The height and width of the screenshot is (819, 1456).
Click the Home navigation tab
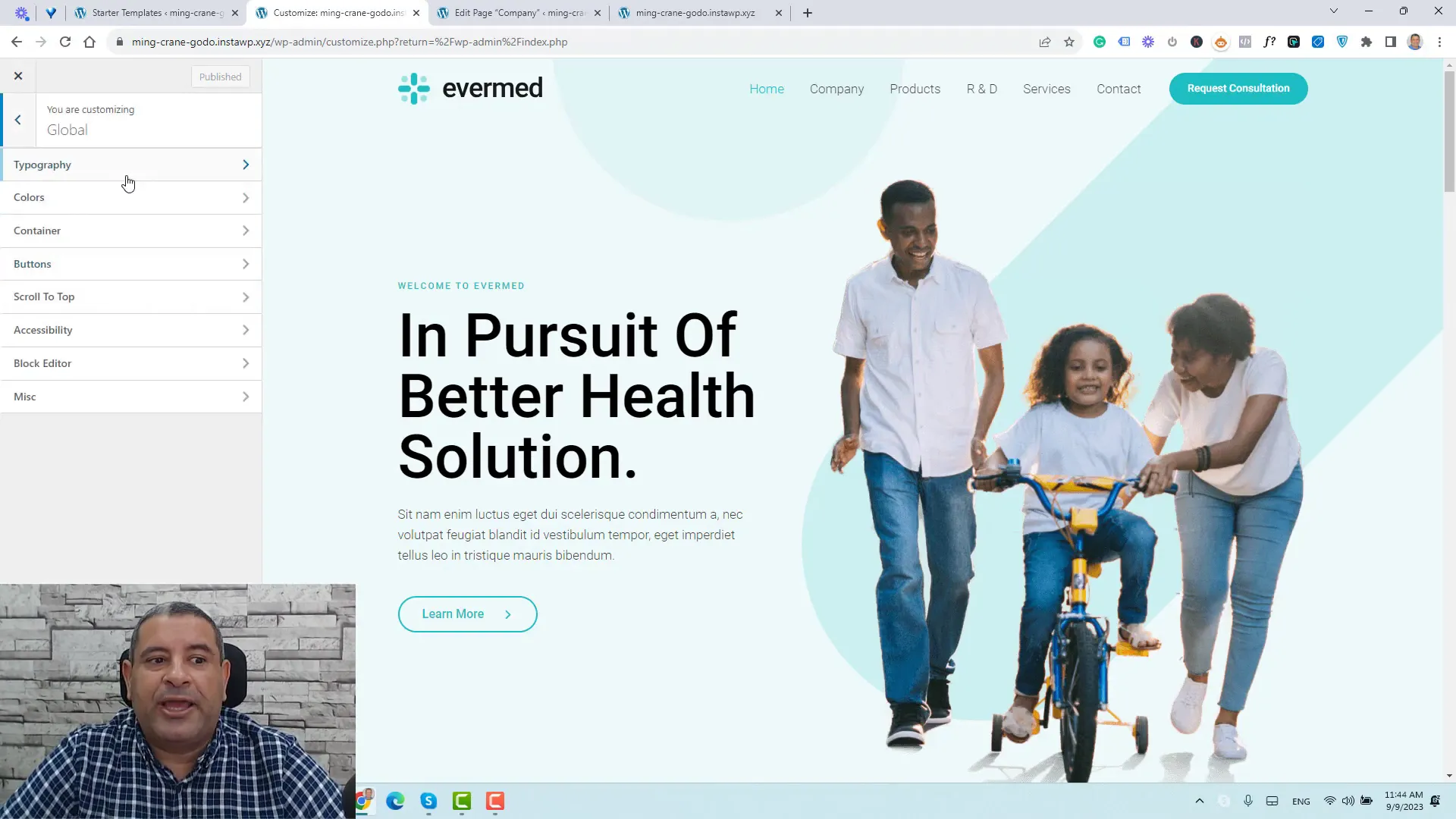766,88
